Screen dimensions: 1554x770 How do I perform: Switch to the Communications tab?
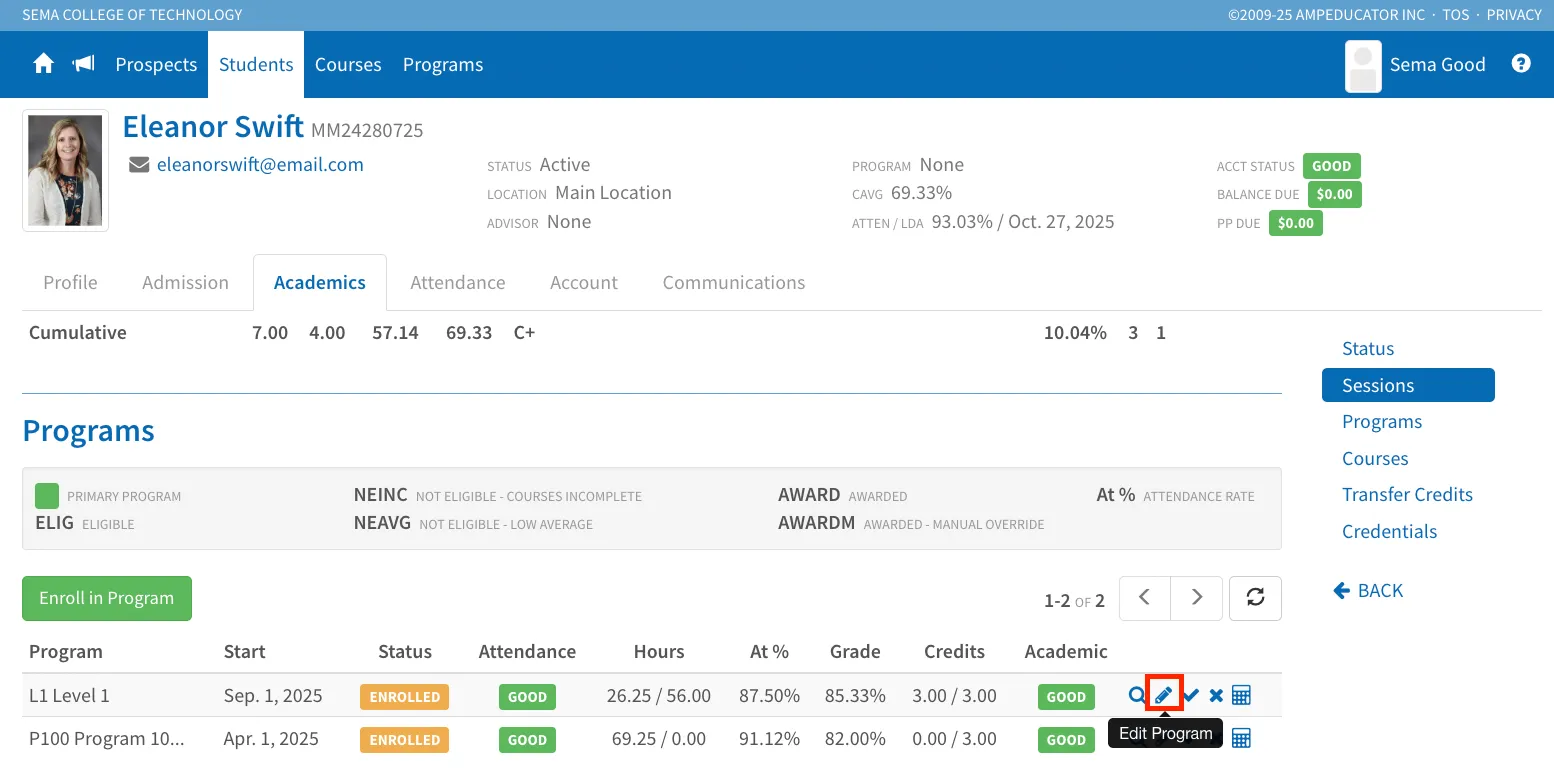click(x=734, y=282)
